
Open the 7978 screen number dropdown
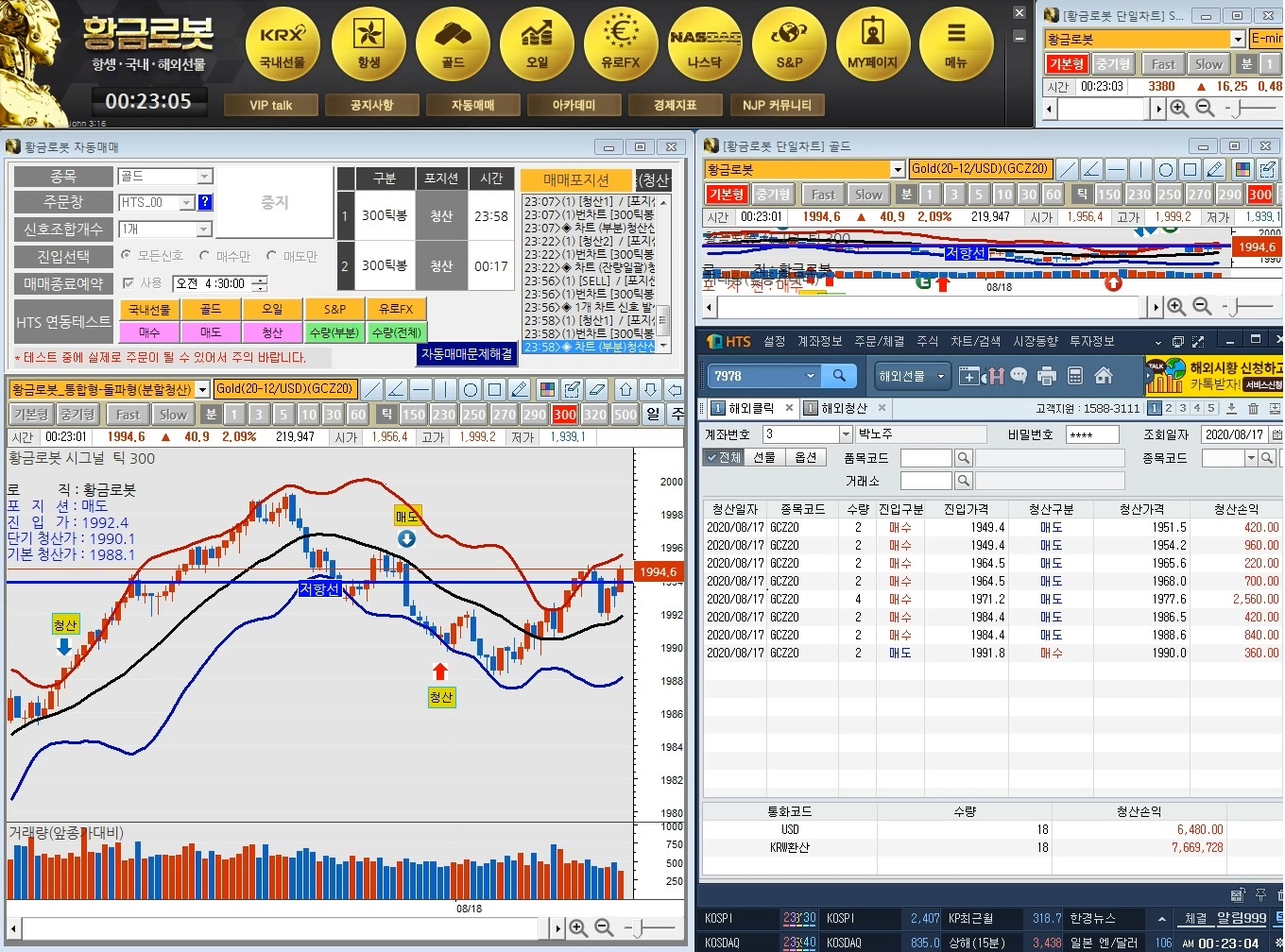[x=810, y=376]
